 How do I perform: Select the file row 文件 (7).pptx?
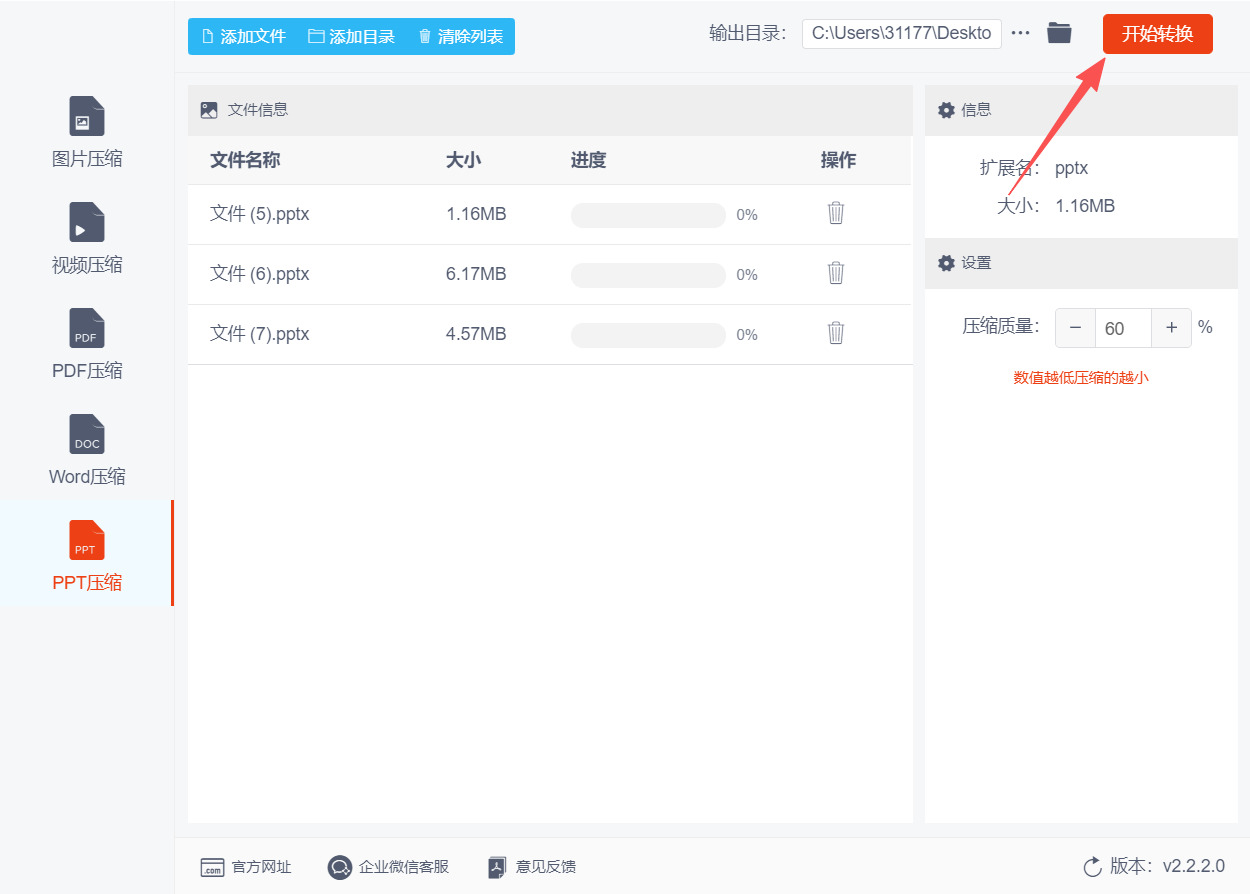[549, 334]
